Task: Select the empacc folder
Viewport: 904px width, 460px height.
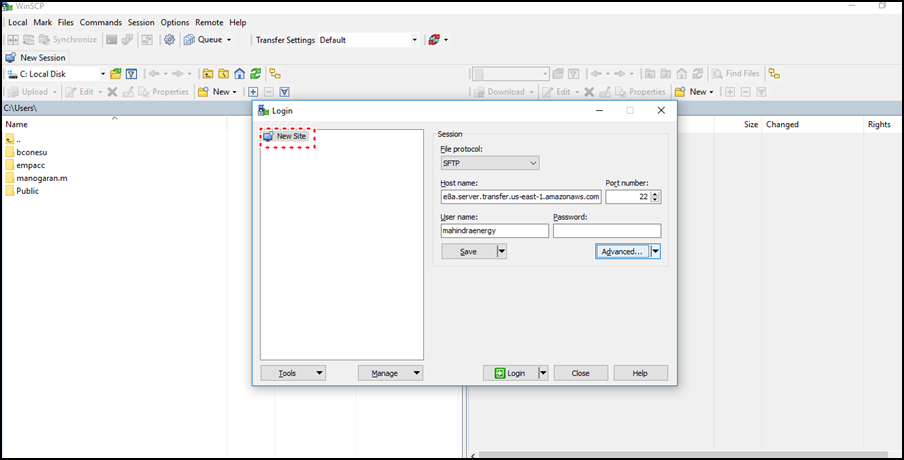Action: [x=25, y=165]
